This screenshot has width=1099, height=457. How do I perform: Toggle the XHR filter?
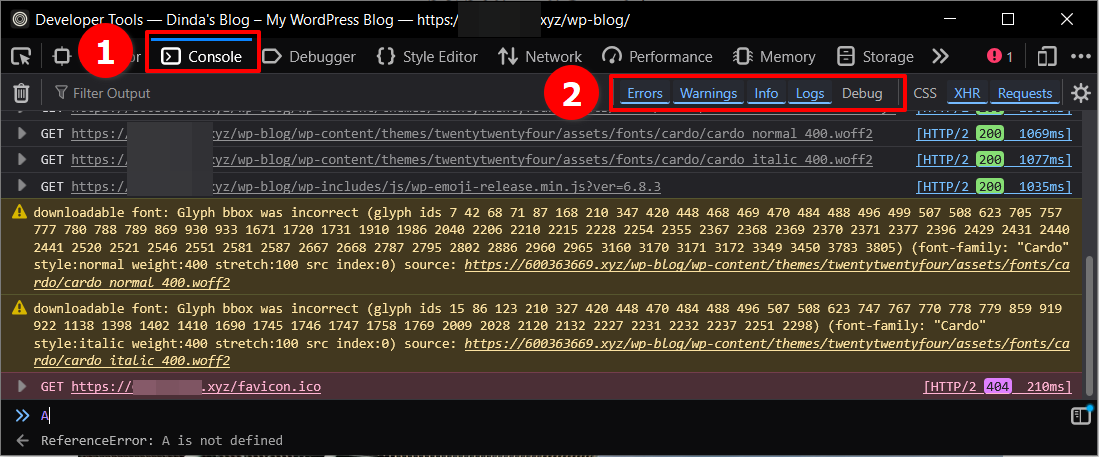click(x=967, y=93)
